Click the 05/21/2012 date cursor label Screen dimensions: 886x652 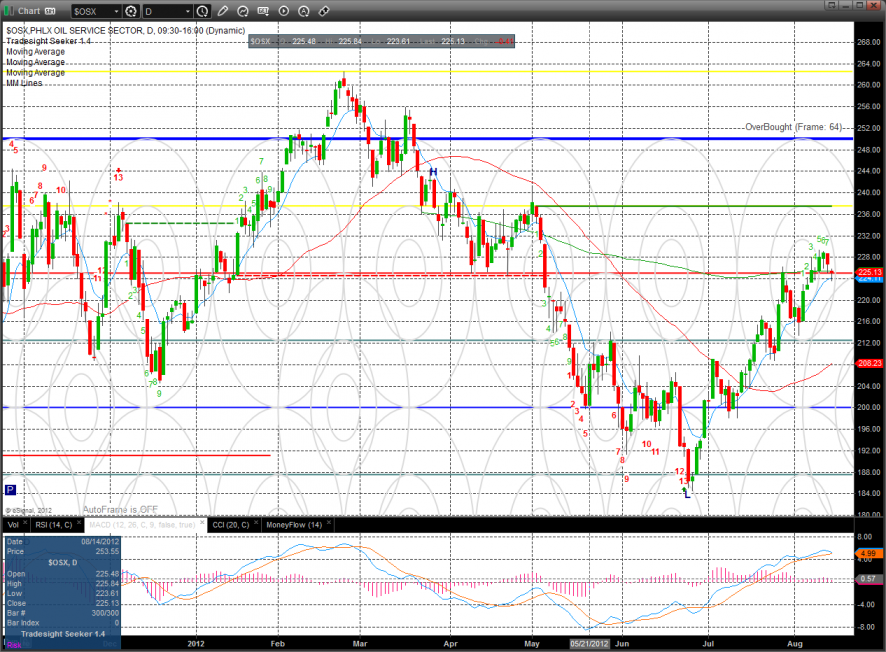click(x=589, y=644)
